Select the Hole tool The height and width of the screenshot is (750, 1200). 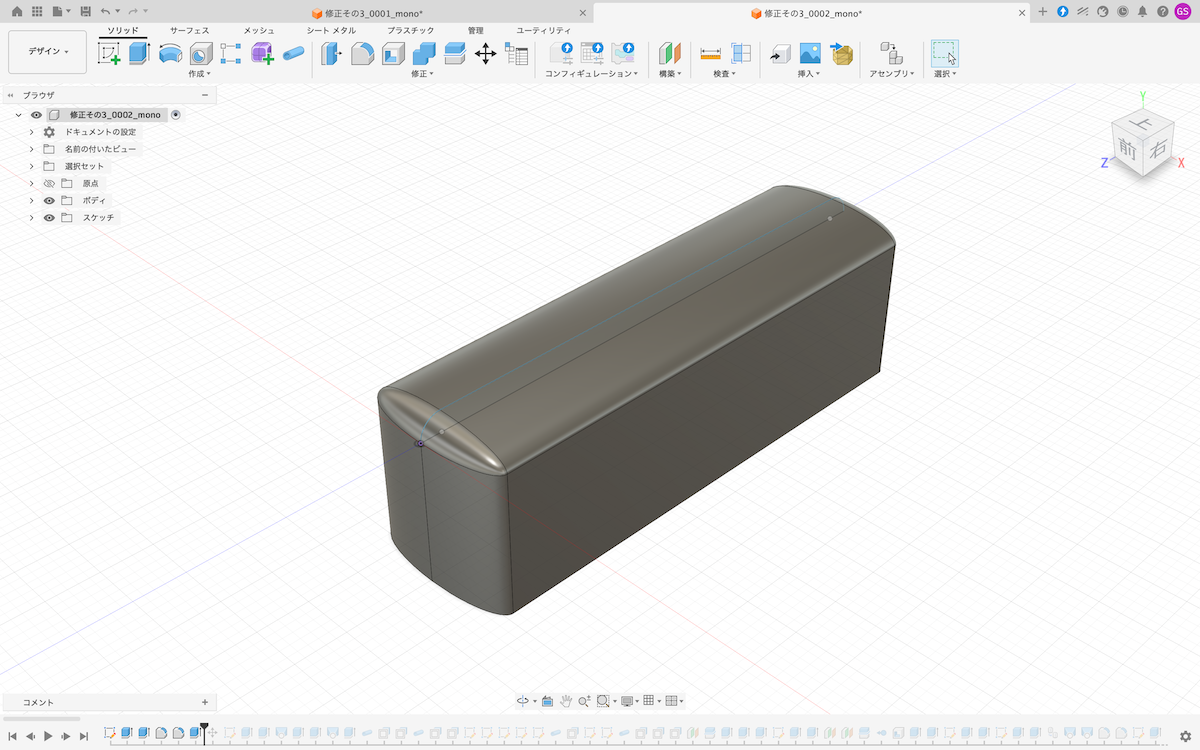coord(201,54)
